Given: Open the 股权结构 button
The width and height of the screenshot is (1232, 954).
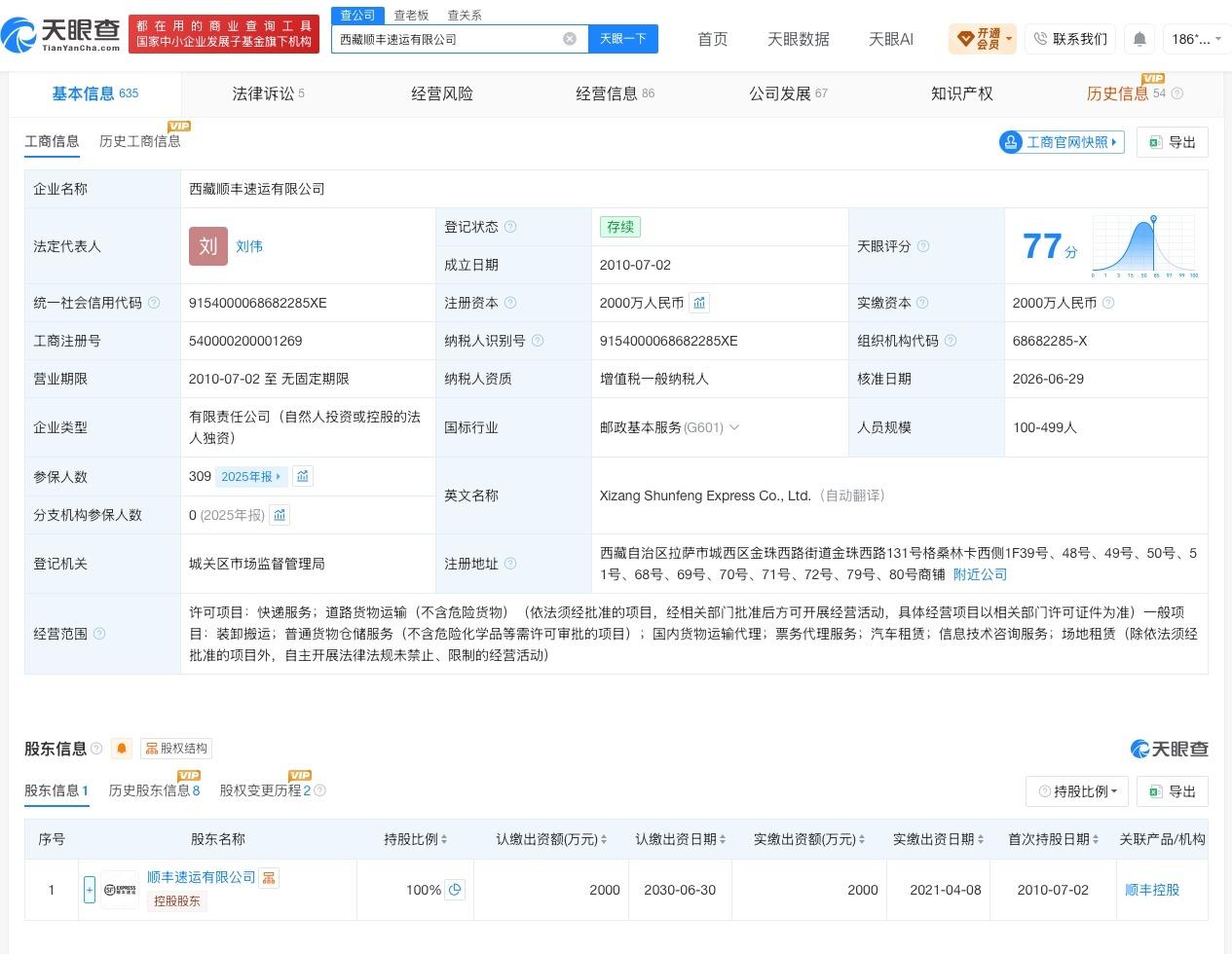Looking at the screenshot, I should 176,749.
